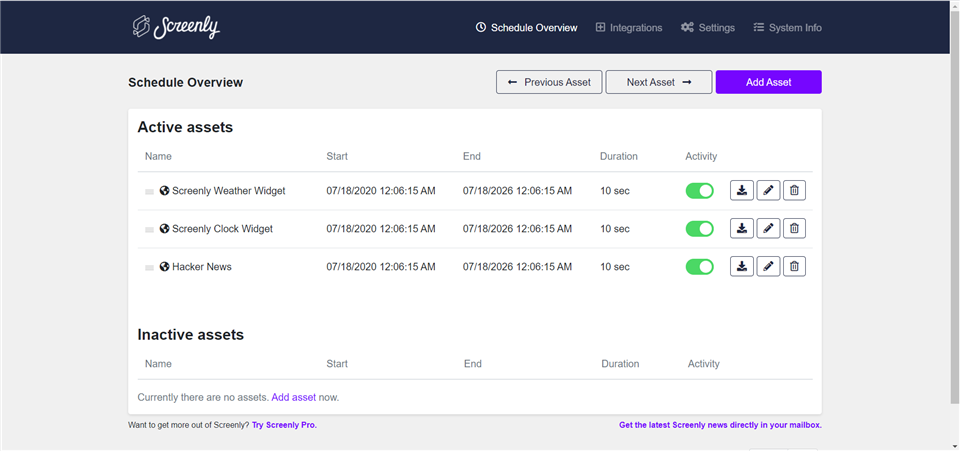Download the Hacker News asset
Screen dimensions: 960x451
pos(741,266)
